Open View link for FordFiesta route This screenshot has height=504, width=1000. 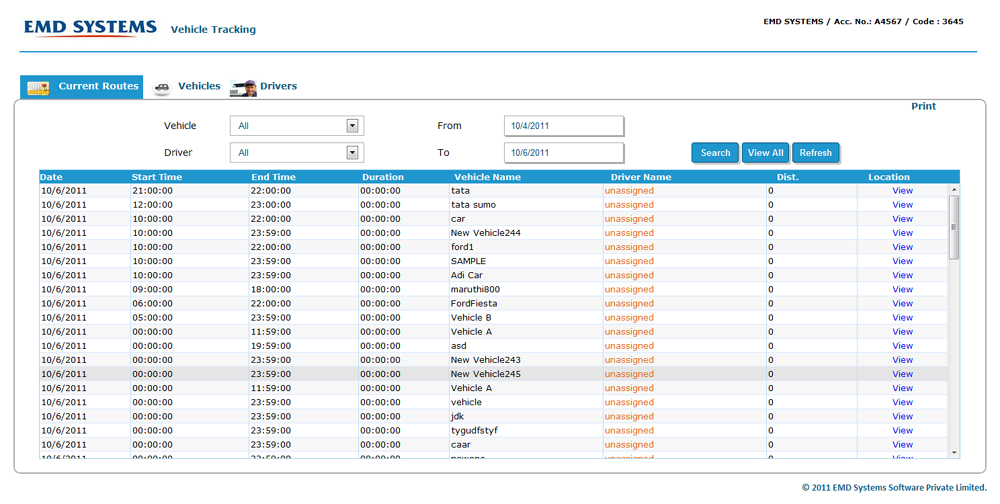tap(902, 304)
